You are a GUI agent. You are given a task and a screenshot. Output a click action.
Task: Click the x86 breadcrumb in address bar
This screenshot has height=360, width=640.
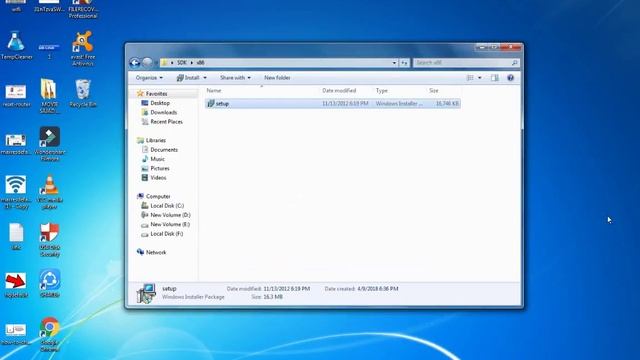[200, 62]
